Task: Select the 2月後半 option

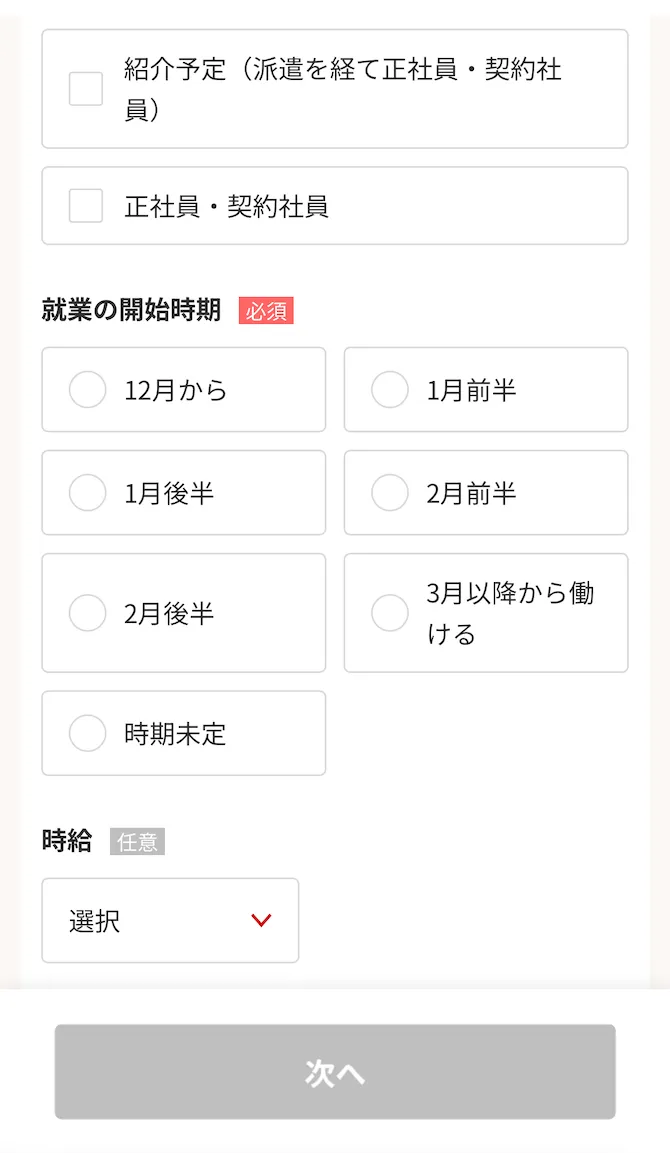Action: tap(87, 613)
